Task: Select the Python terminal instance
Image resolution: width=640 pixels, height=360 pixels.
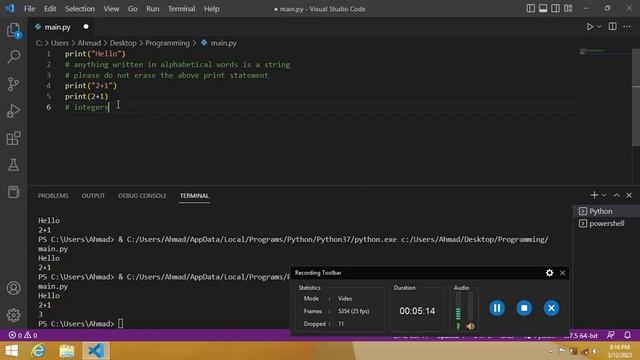Action: click(x=606, y=211)
